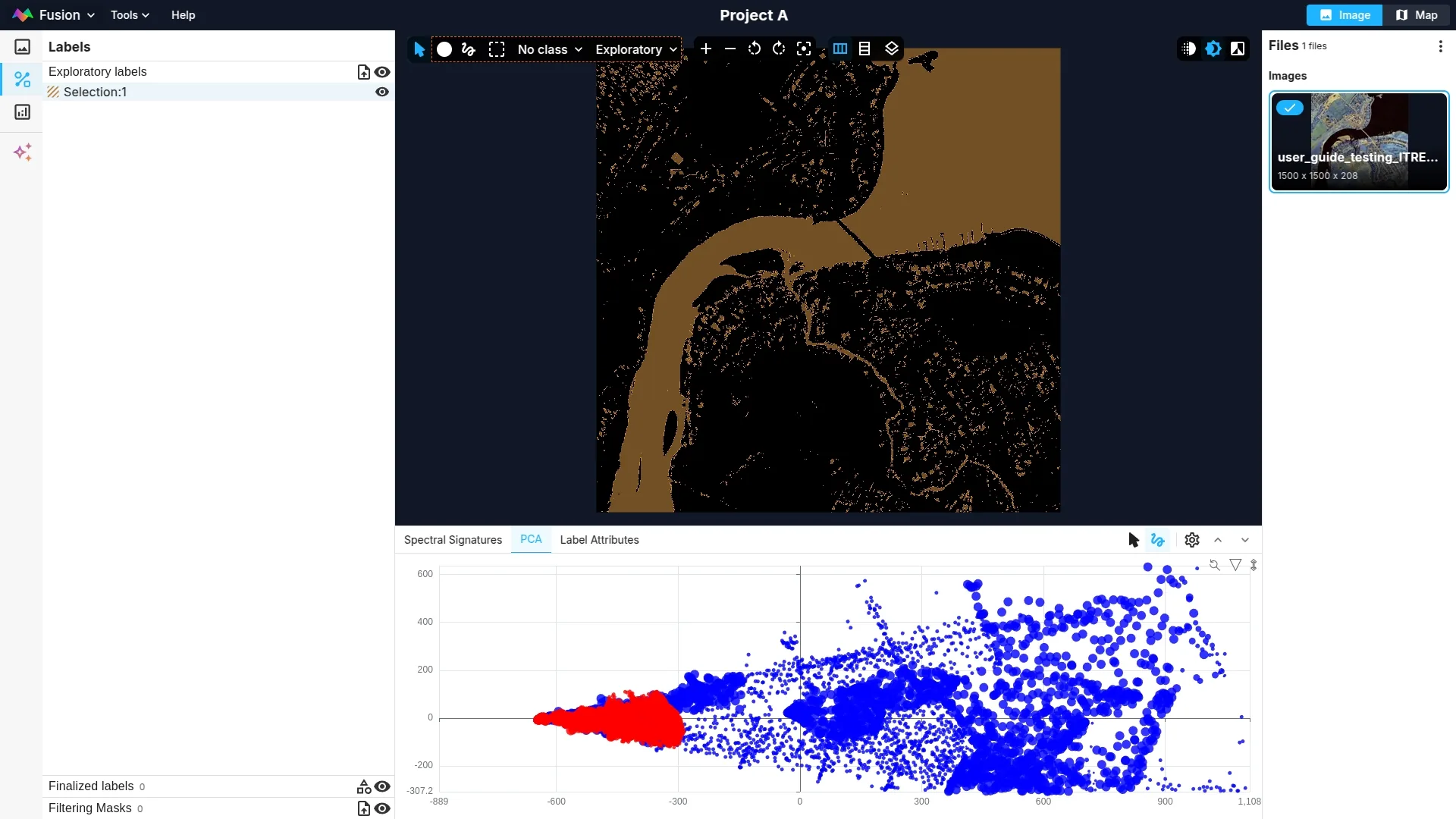Open the AI sparkle tools in sidebar

pos(23,152)
